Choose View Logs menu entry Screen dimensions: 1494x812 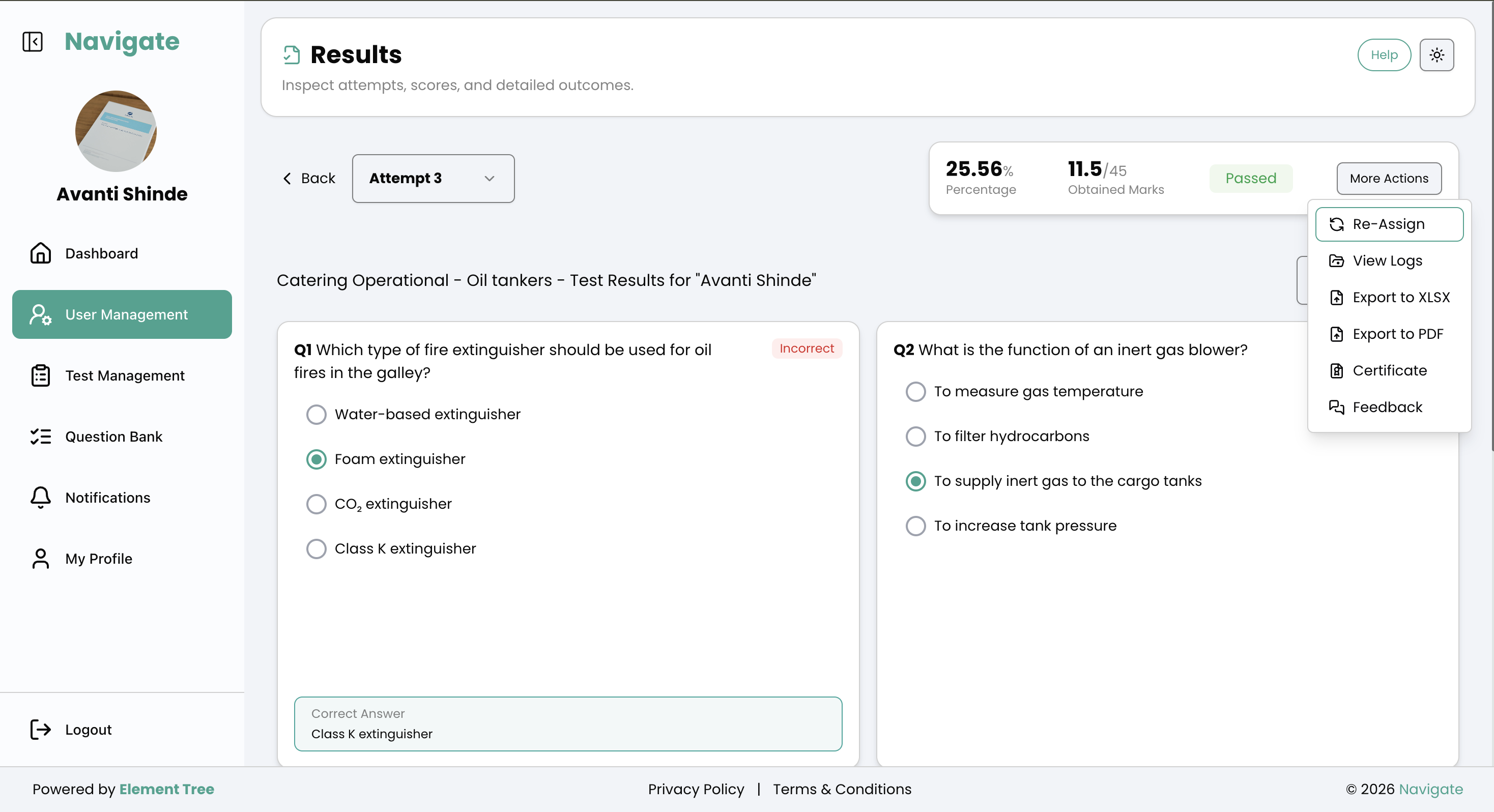[1389, 261]
